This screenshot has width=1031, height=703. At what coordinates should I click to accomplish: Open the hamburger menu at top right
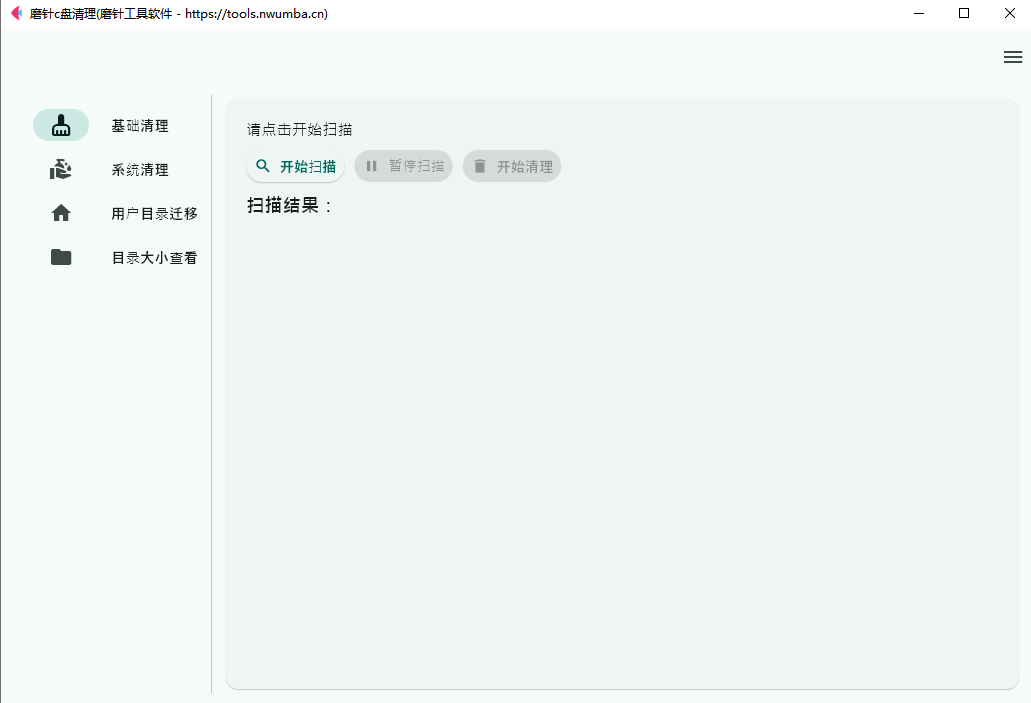1012,57
